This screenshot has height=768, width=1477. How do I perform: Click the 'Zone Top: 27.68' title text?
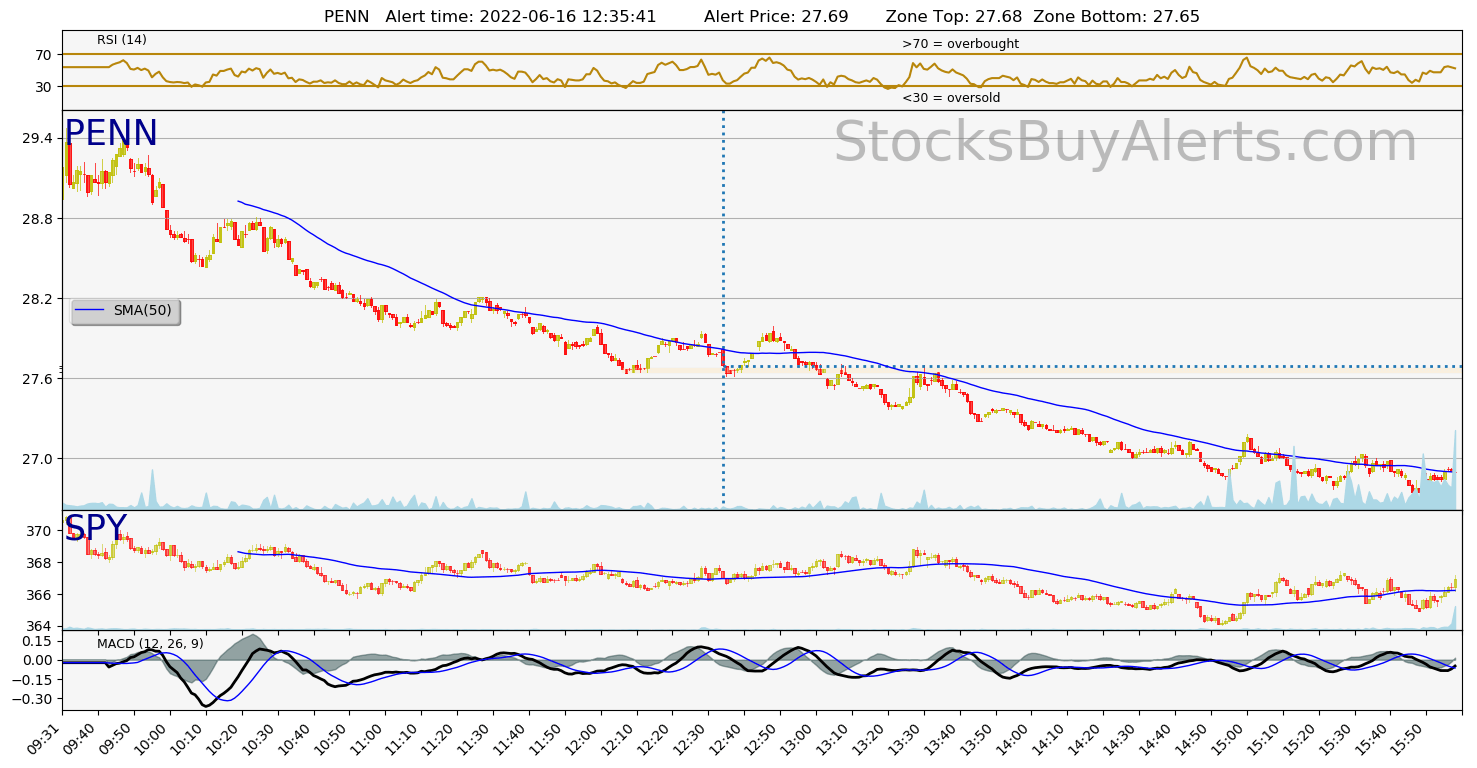(x=955, y=17)
